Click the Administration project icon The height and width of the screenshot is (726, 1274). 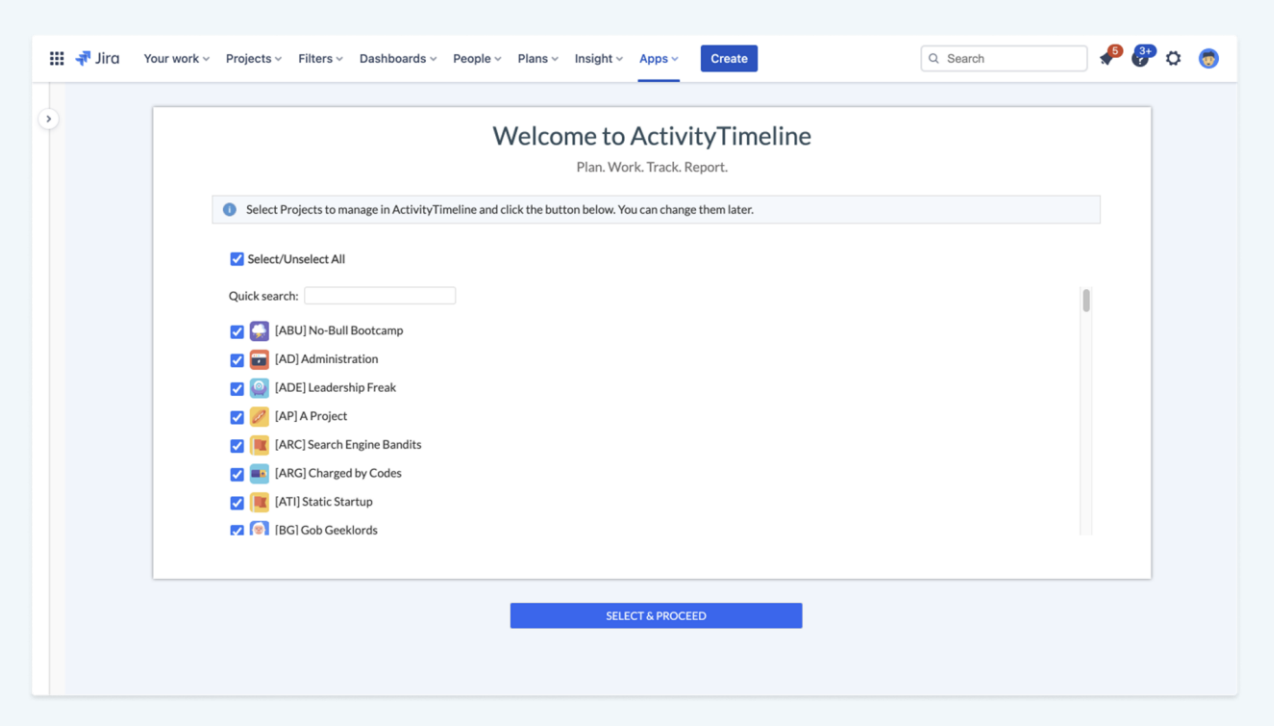pos(259,359)
